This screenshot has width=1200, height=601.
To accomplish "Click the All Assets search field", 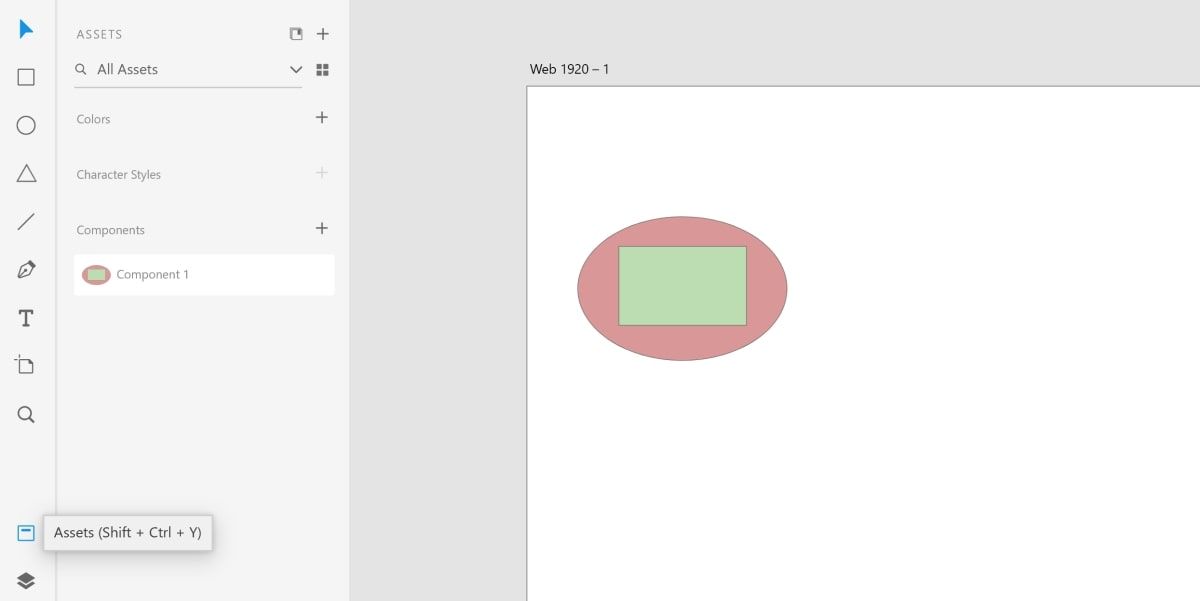I will pos(188,70).
